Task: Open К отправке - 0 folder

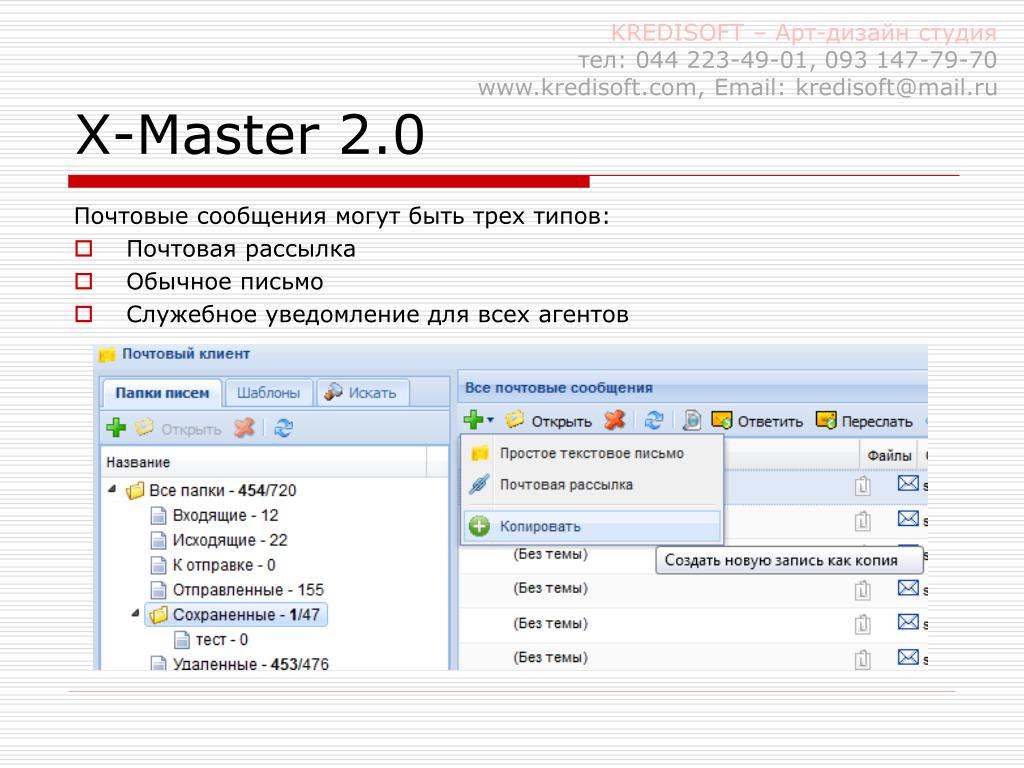Action: 214,565
